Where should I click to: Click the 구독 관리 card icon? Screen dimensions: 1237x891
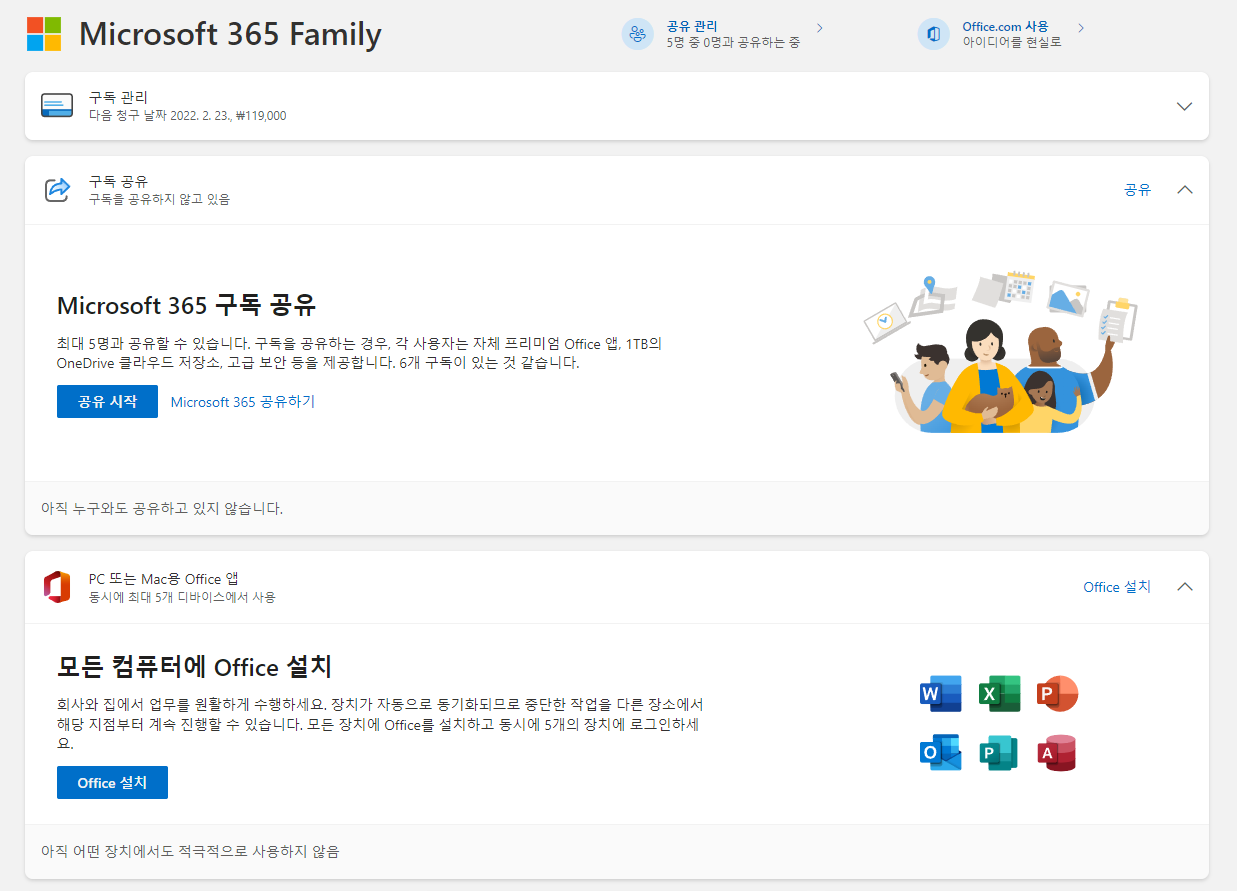(x=57, y=105)
